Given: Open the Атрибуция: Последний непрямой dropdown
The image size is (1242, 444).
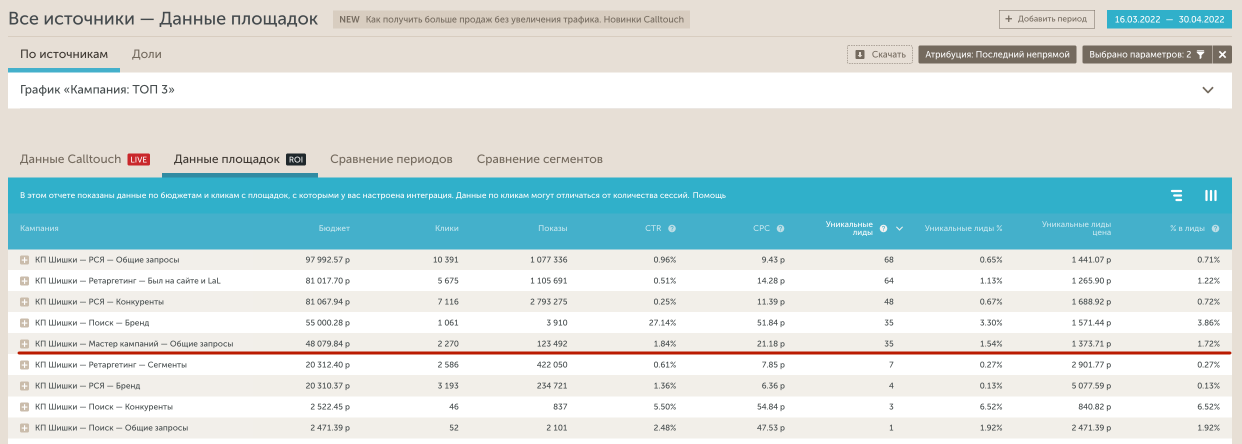Looking at the screenshot, I should pos(997,55).
